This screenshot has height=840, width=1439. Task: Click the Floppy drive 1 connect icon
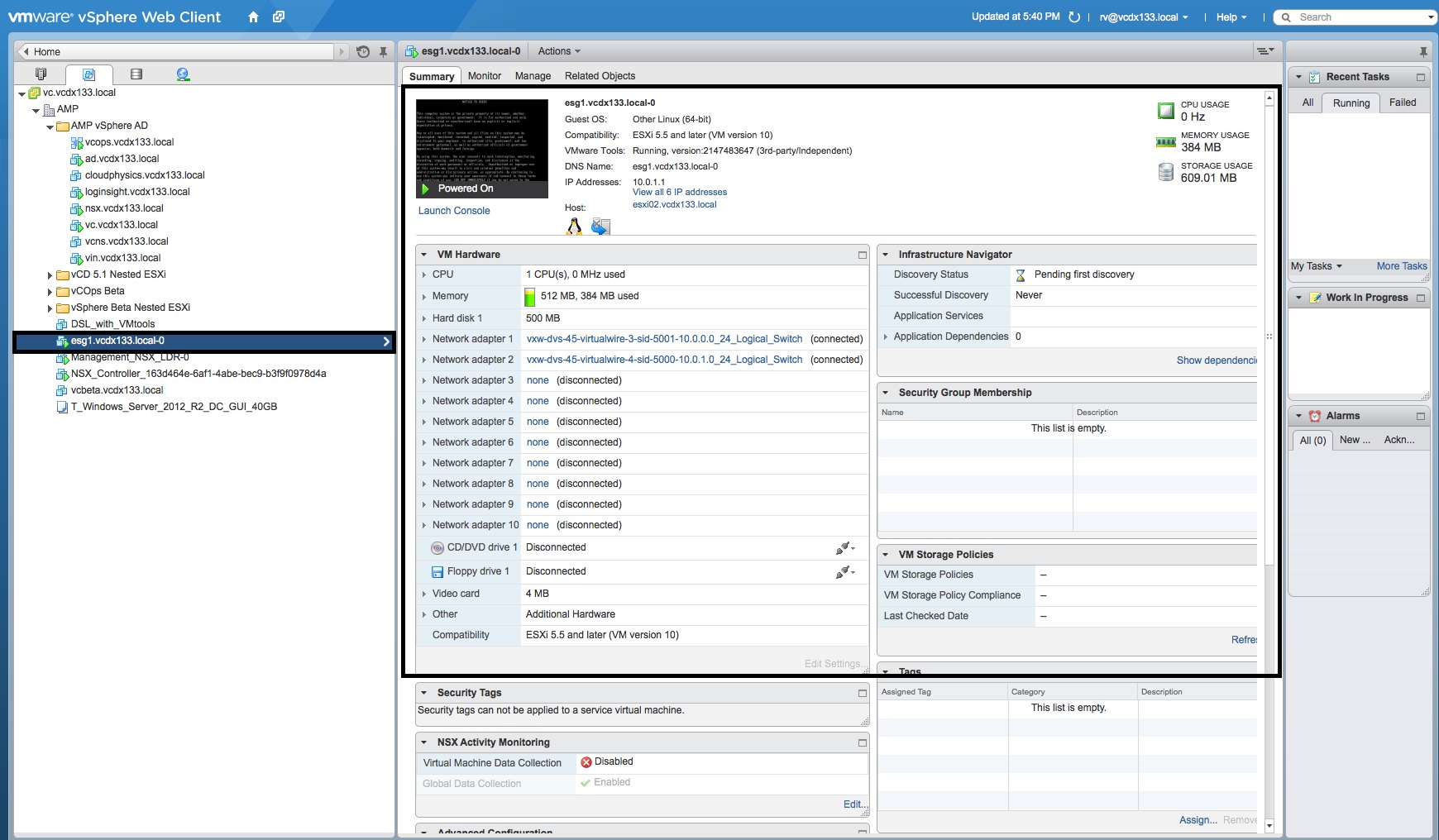(x=844, y=572)
